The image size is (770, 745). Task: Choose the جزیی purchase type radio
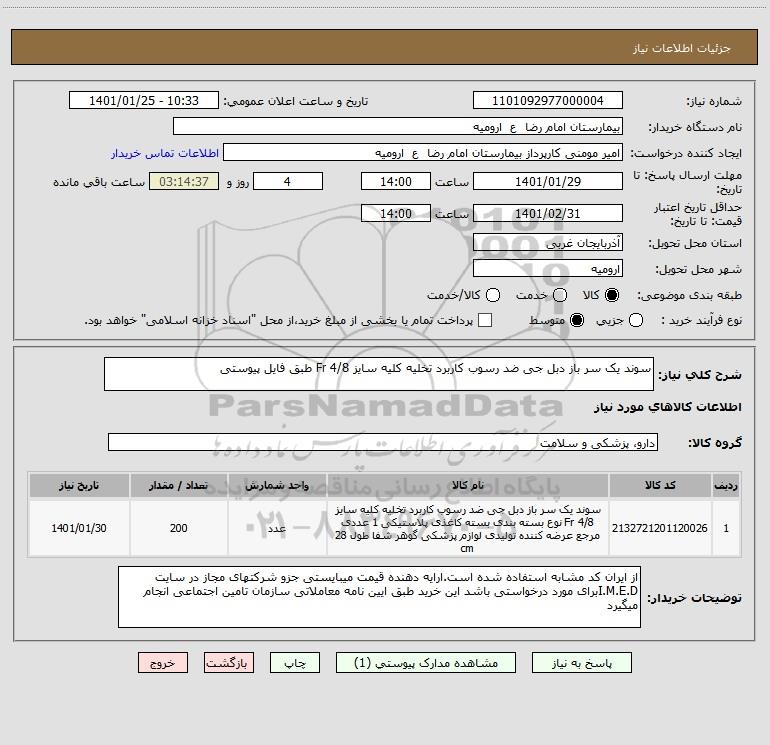coord(635,320)
